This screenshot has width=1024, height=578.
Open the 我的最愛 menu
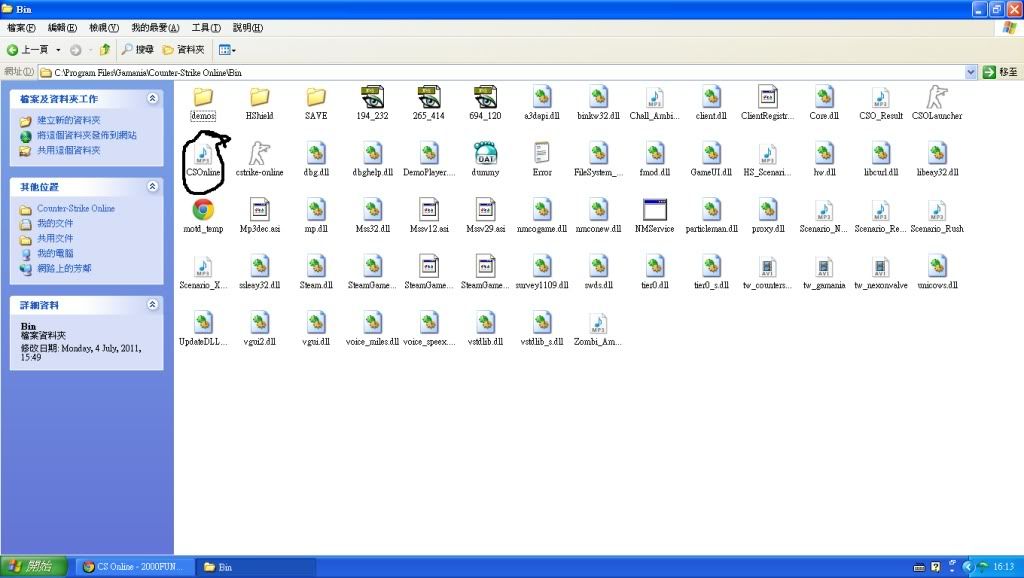point(155,27)
